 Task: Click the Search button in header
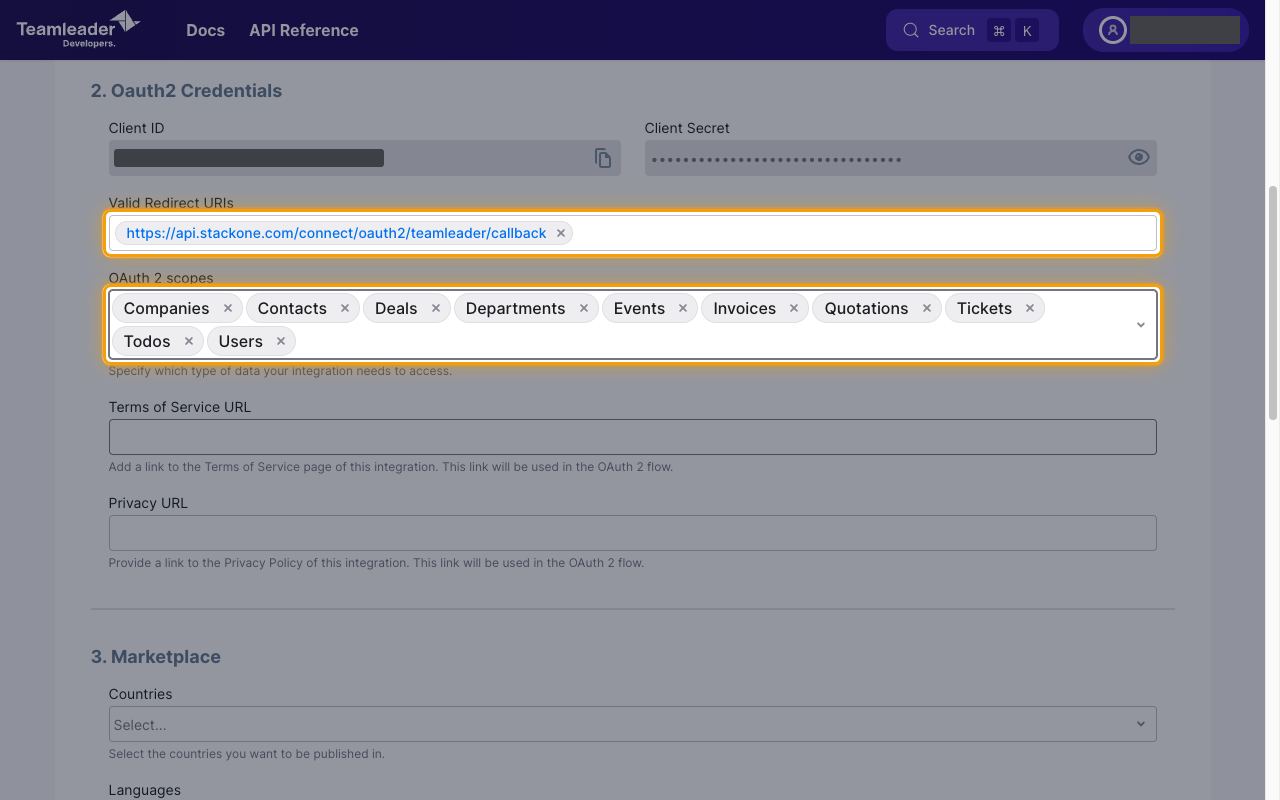click(972, 30)
